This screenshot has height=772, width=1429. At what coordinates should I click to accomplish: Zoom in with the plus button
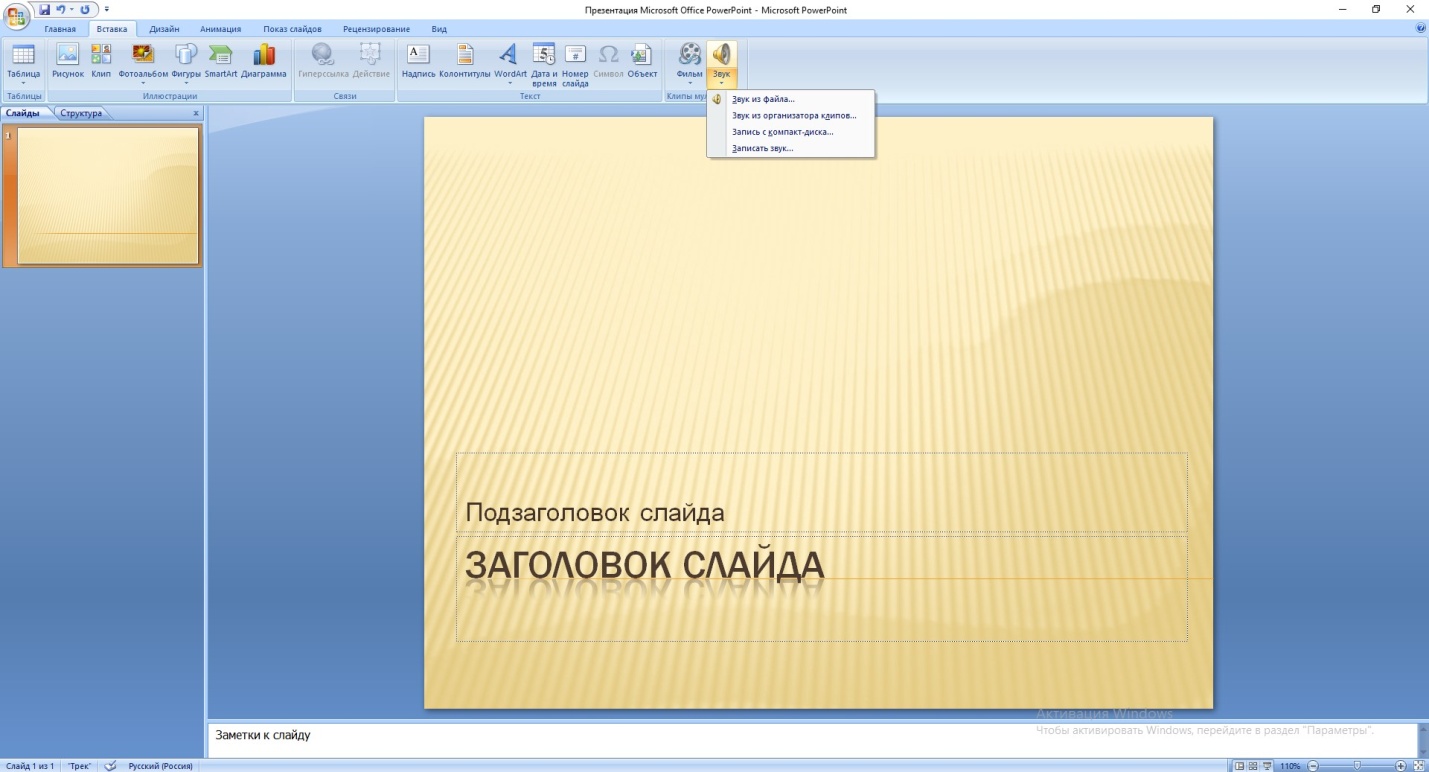[1401, 765]
